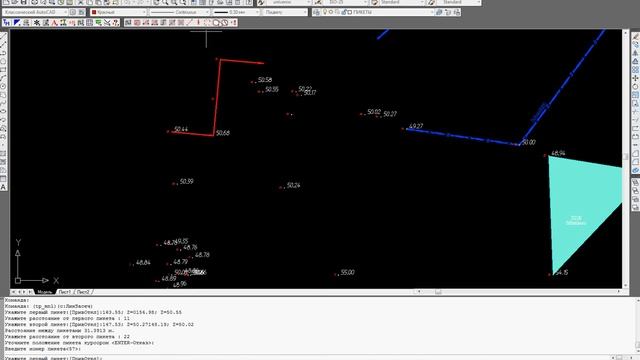The image size is (640, 360).
Task: Switch to the Модель tab
Action: (x=44, y=292)
